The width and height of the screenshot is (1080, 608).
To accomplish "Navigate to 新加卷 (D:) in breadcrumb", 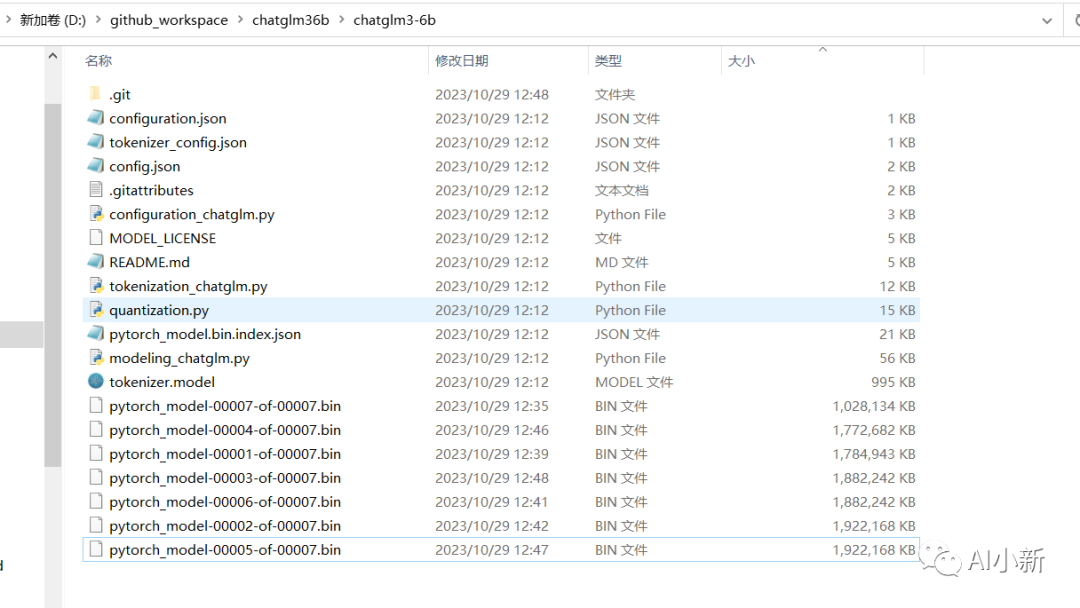I will [53, 20].
